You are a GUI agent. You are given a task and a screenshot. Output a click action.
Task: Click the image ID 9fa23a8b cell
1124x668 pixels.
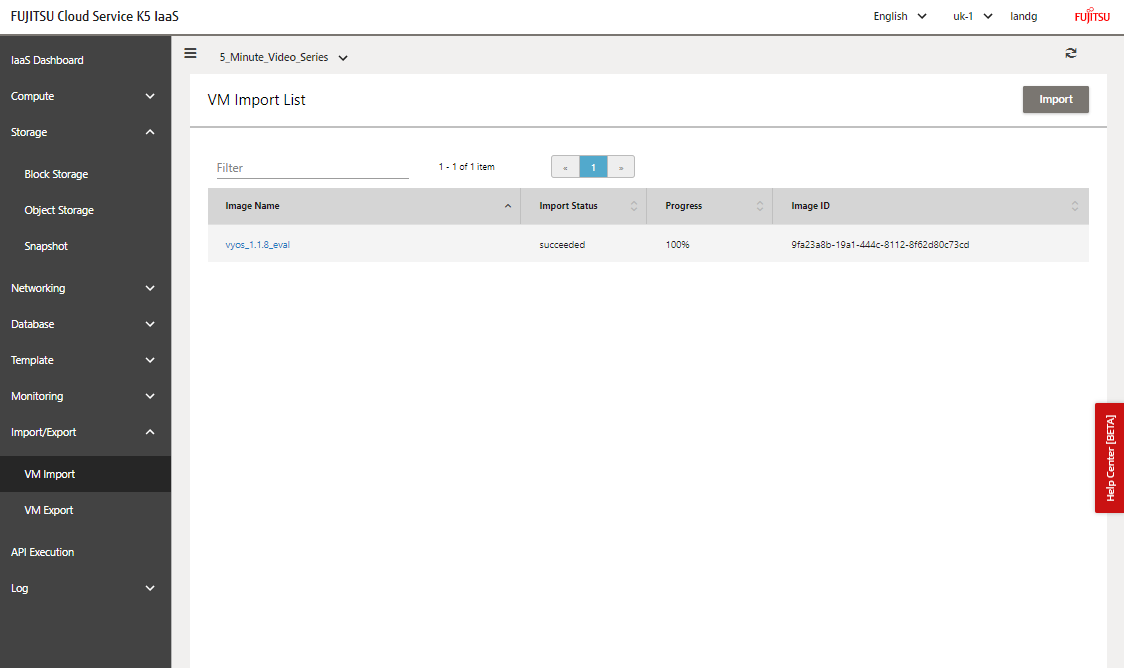(880, 244)
